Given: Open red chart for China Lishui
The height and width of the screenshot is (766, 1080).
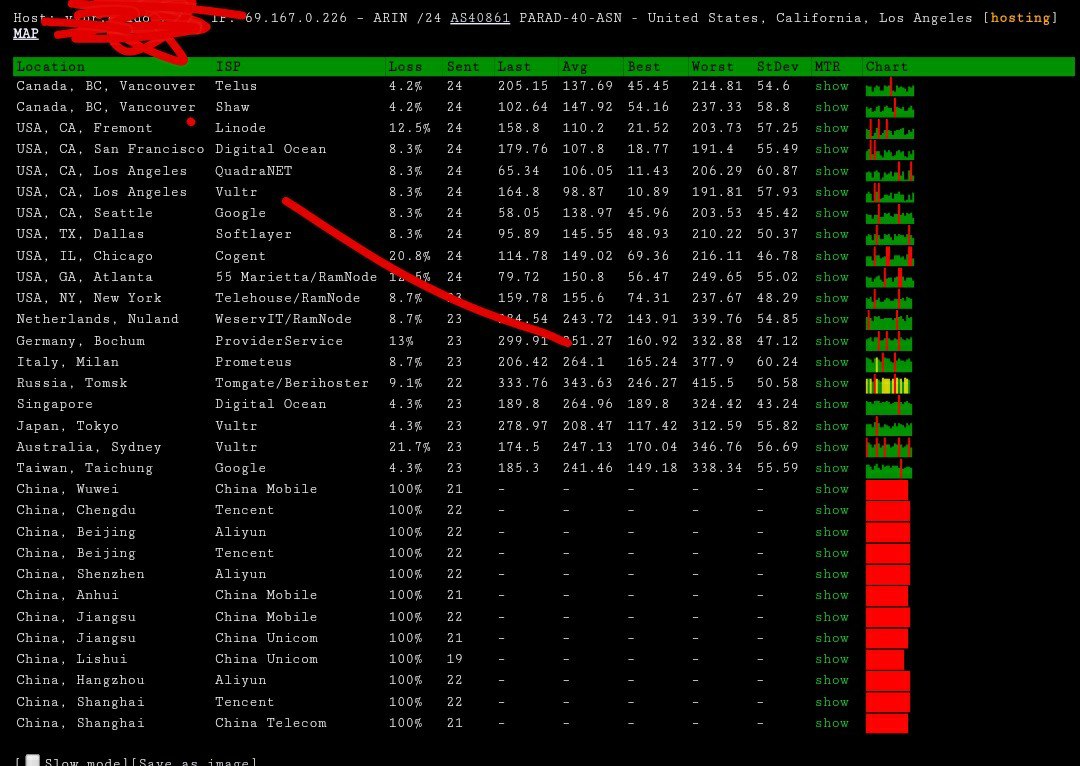Looking at the screenshot, I should (884, 660).
